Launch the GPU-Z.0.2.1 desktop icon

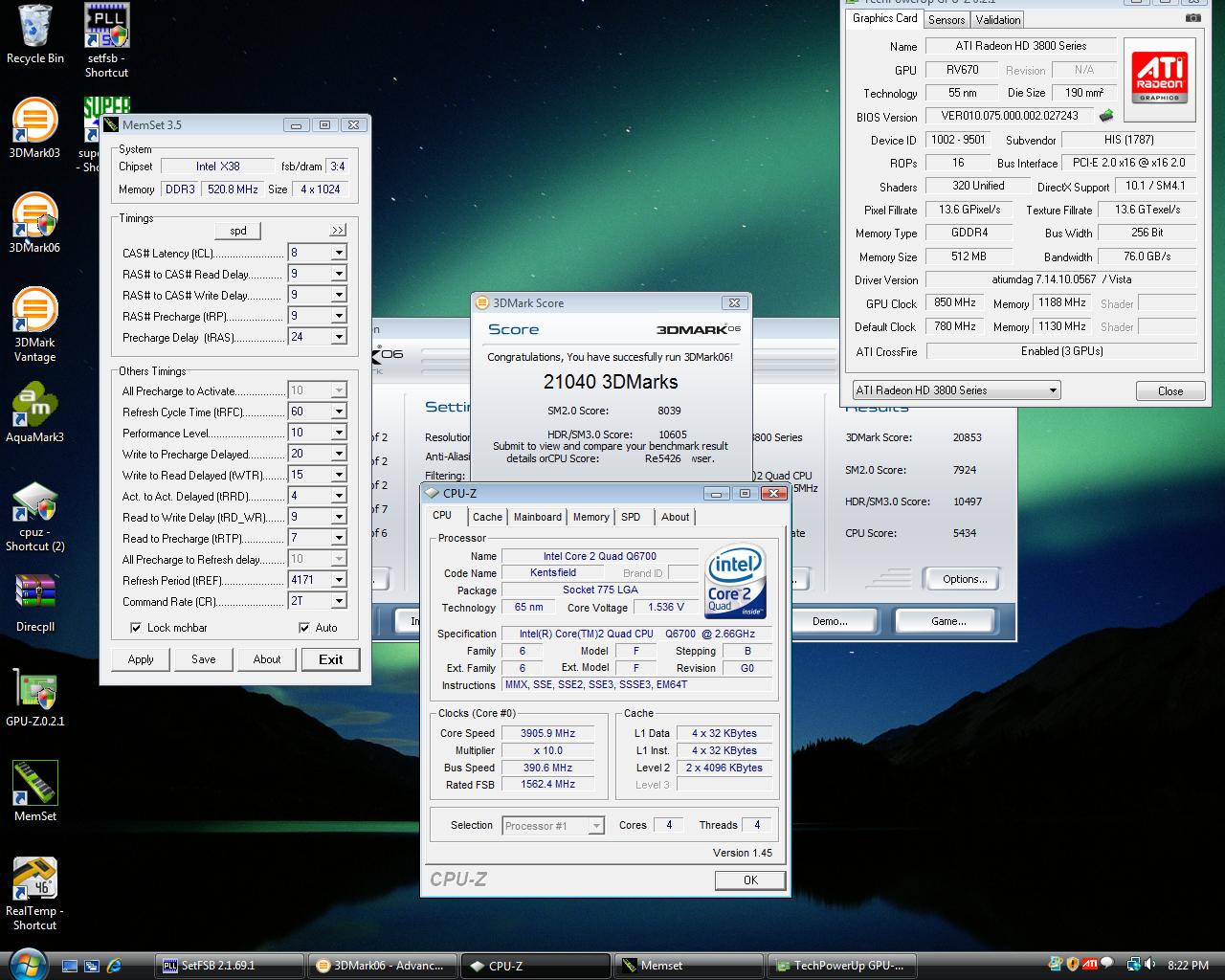coord(34,699)
